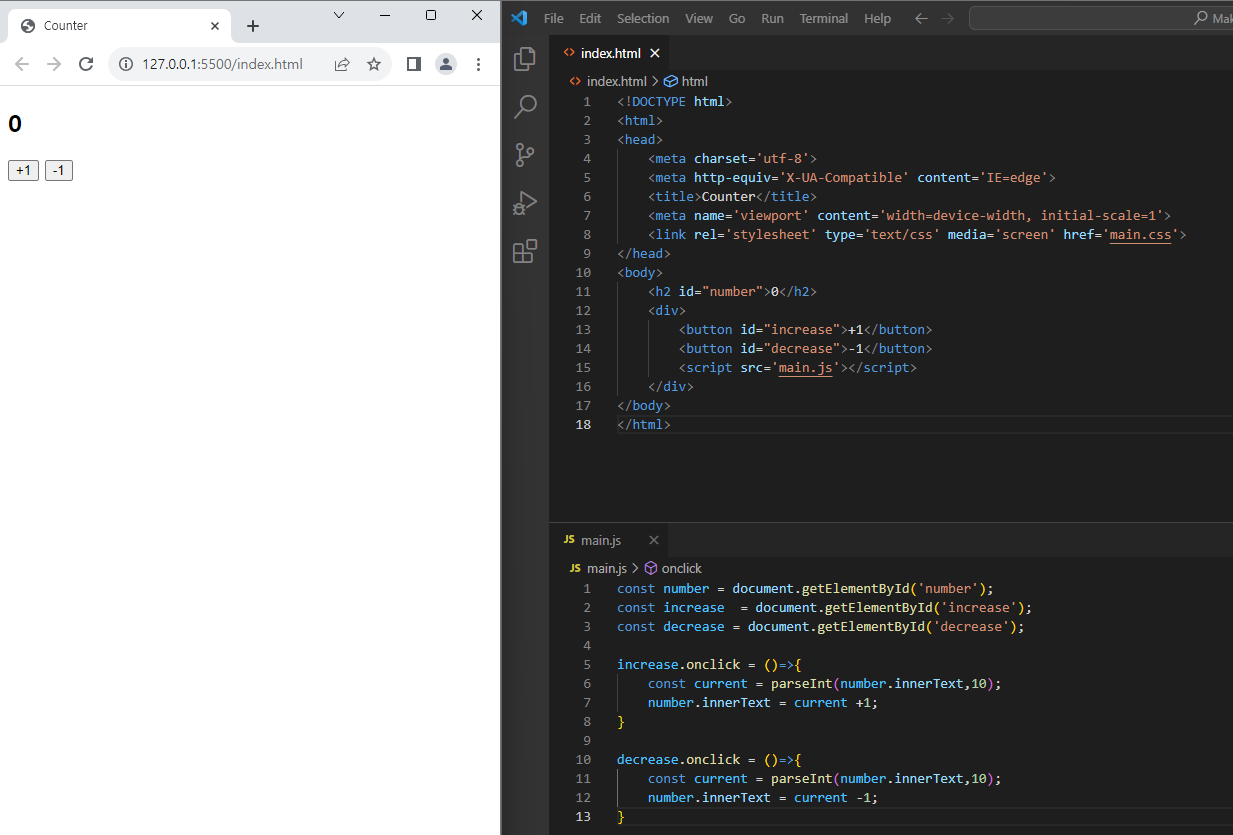
Task: Open the Edit menu
Action: (x=590, y=18)
